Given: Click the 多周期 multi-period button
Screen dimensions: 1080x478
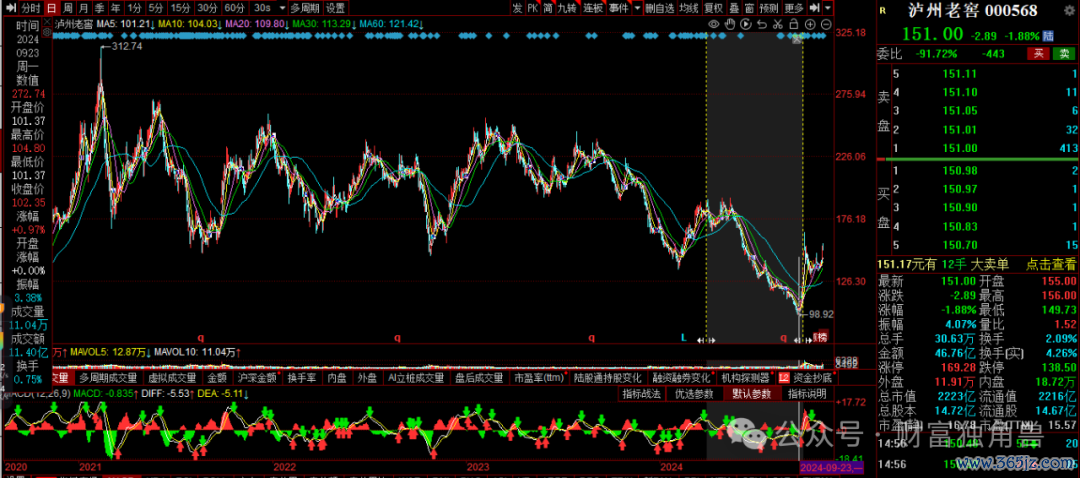Looking at the screenshot, I should (x=305, y=8).
